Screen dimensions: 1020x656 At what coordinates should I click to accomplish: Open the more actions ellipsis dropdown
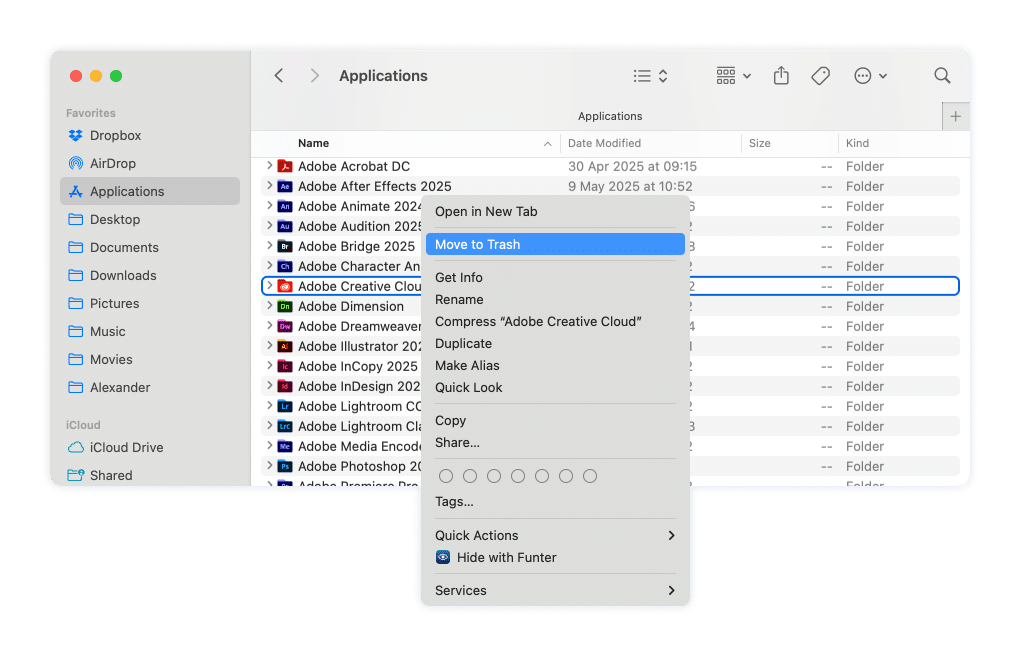[870, 76]
